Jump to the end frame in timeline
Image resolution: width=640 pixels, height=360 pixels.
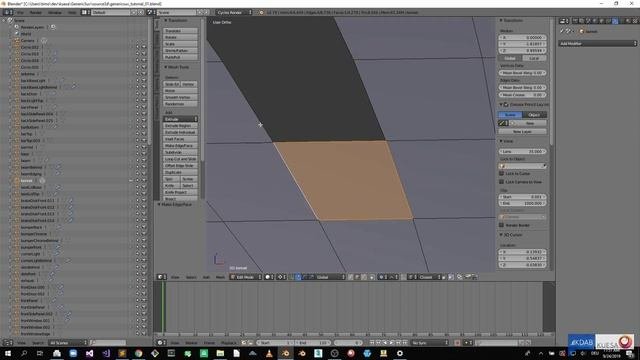click(404, 342)
